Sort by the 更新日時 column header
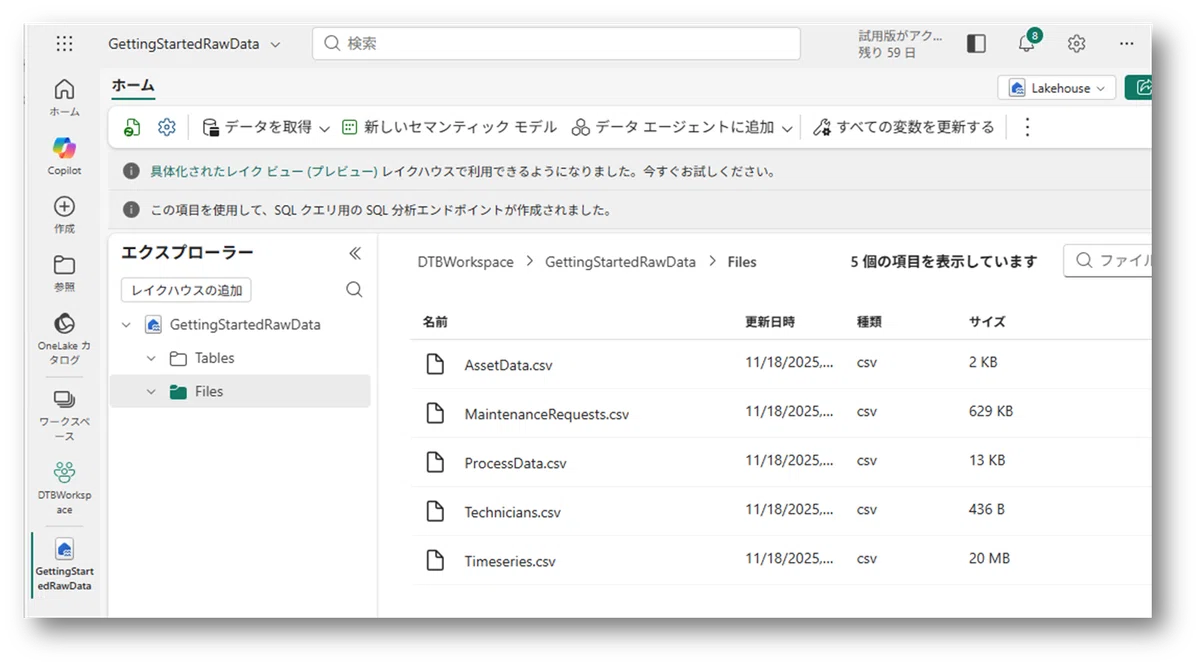Screen dimensions: 1200x666 770,322
